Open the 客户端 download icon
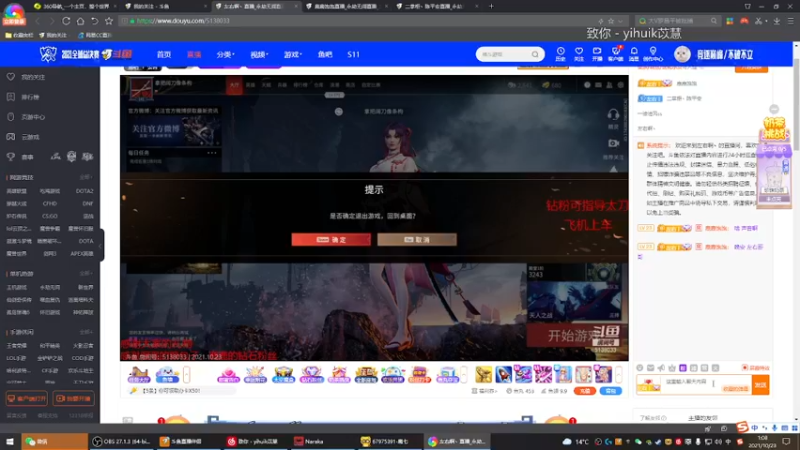Image resolution: width=800 pixels, height=450 pixels. (615, 54)
